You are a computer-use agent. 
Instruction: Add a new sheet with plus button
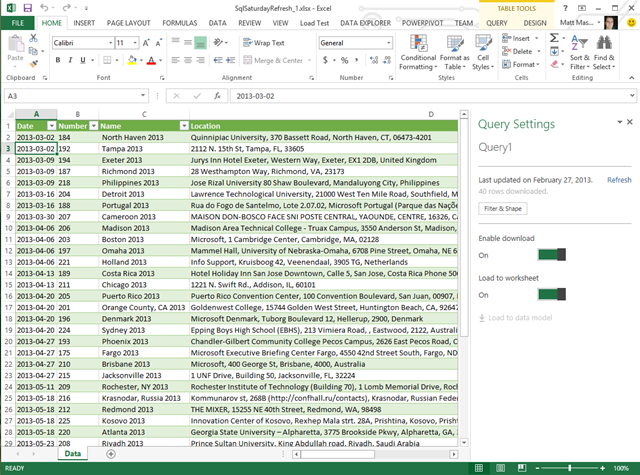(x=111, y=453)
